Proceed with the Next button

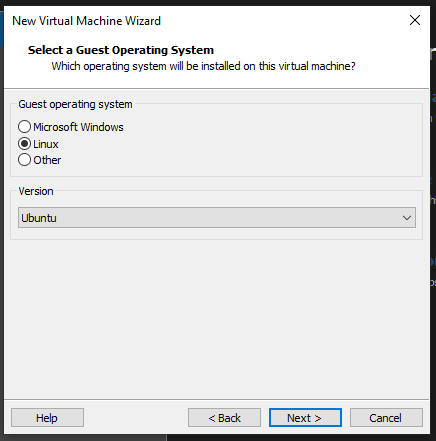click(x=305, y=418)
